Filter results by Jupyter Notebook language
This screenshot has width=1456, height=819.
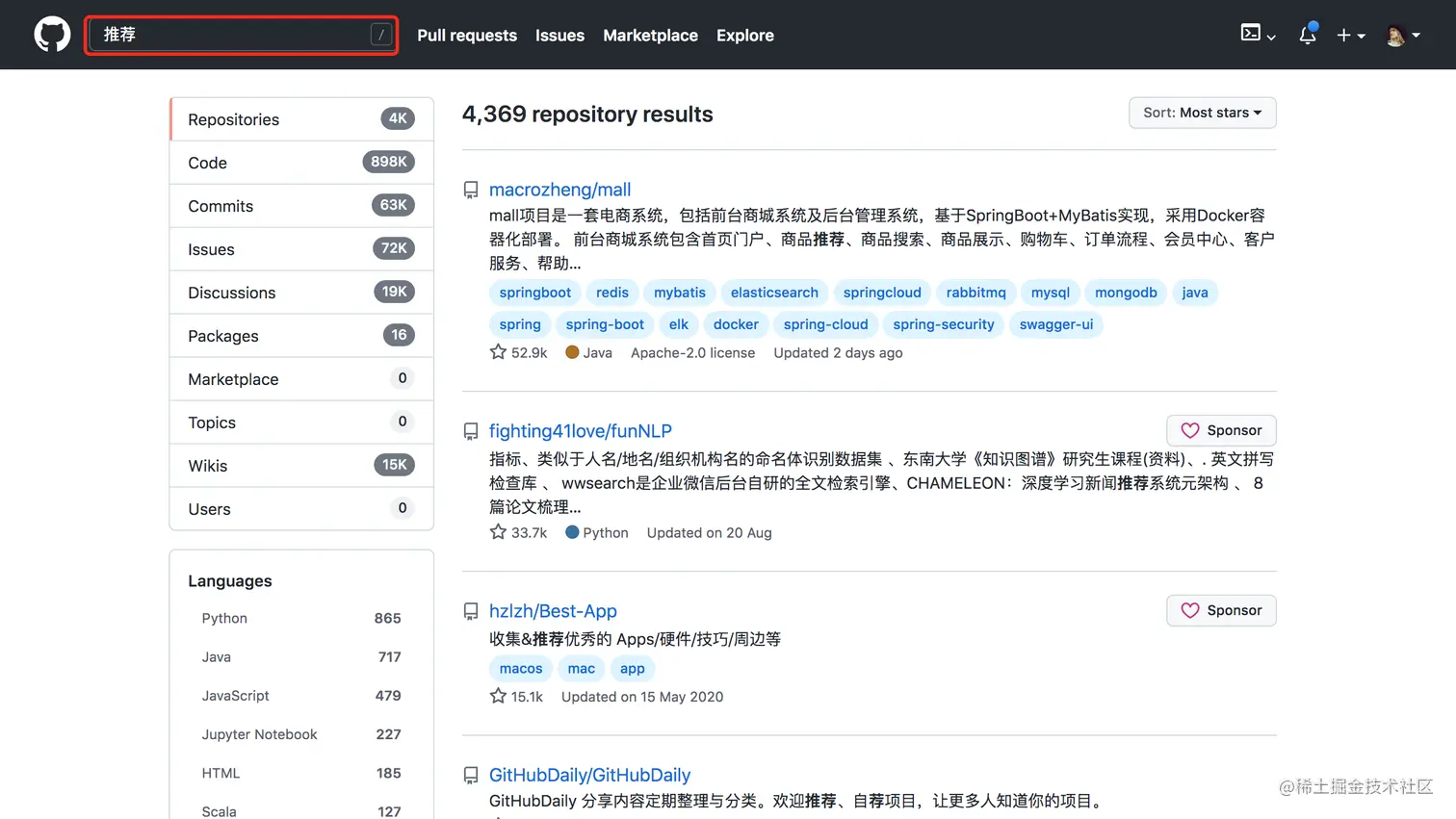point(301,734)
